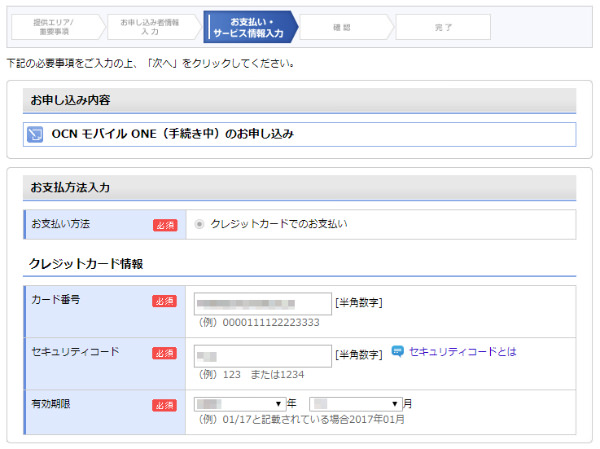Screen dimensions: 600x449
Task: Click the セキュリティコード input field
Action: point(262,356)
